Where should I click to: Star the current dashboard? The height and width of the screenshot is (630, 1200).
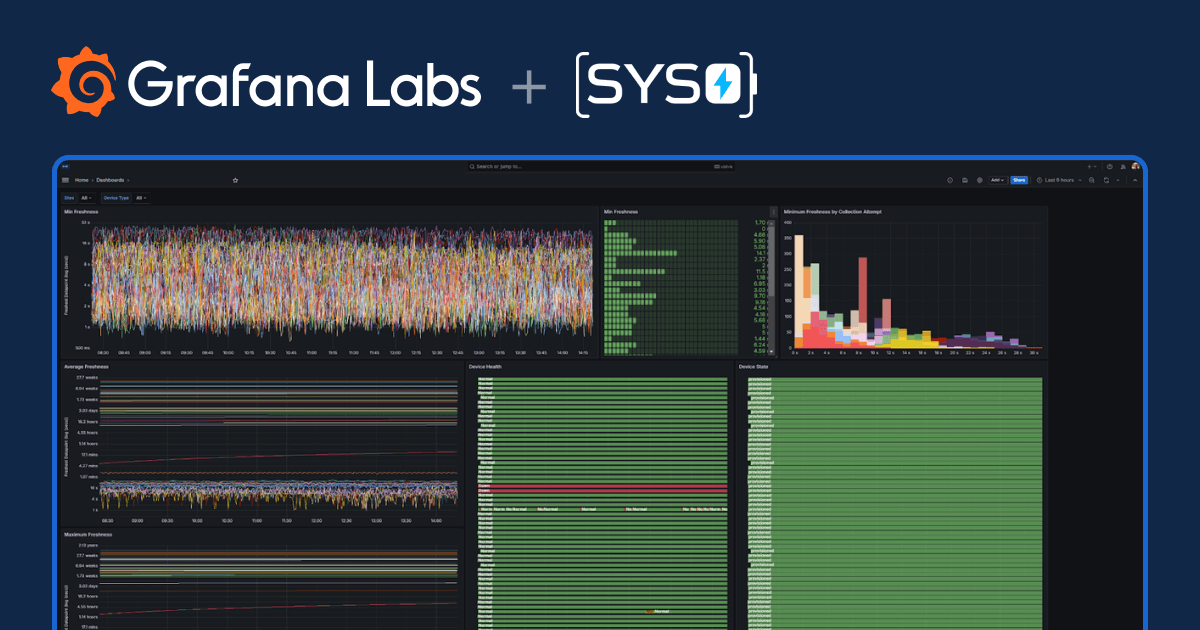(235, 181)
